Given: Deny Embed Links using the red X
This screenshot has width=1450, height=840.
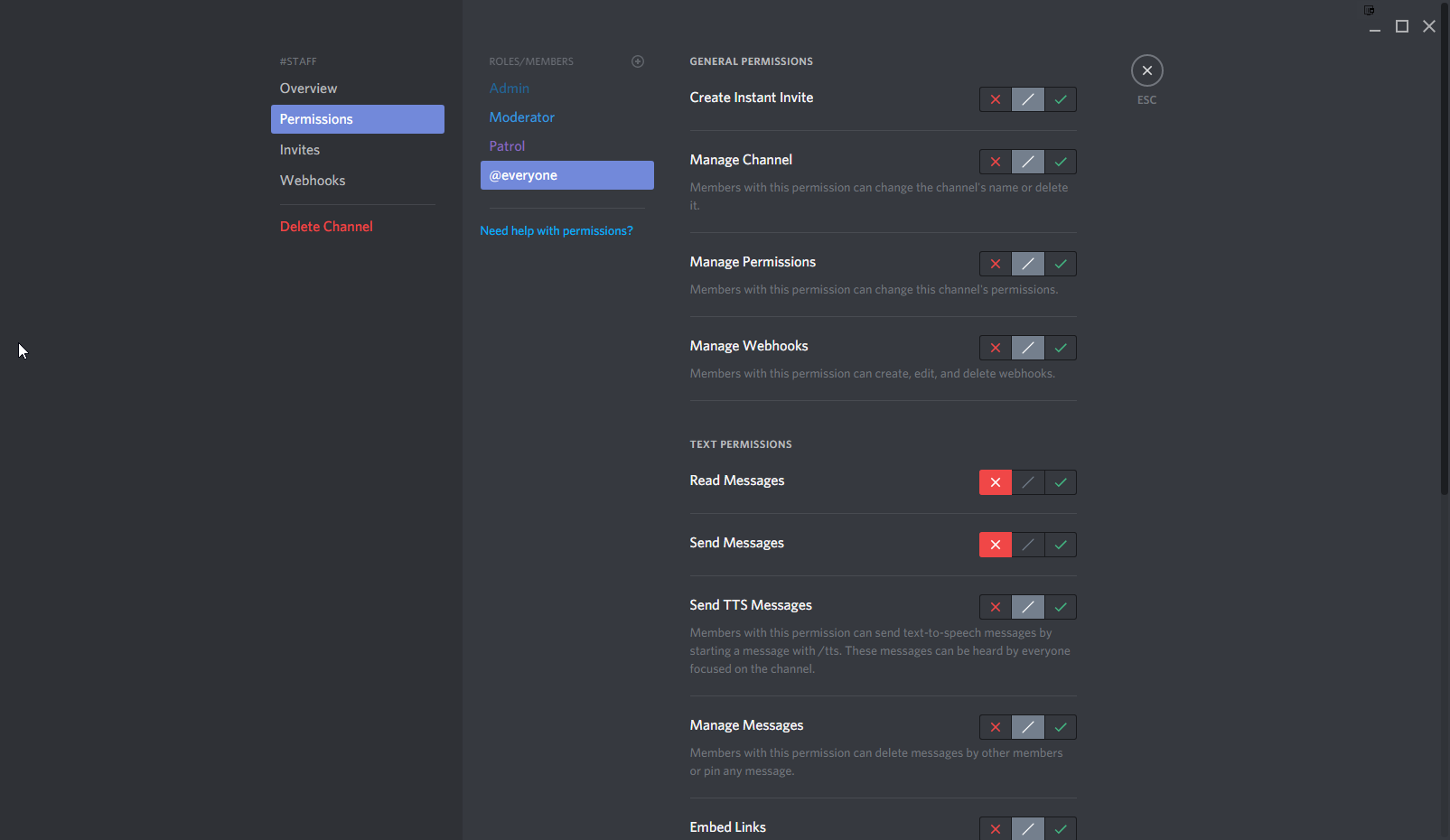Looking at the screenshot, I should [995, 828].
